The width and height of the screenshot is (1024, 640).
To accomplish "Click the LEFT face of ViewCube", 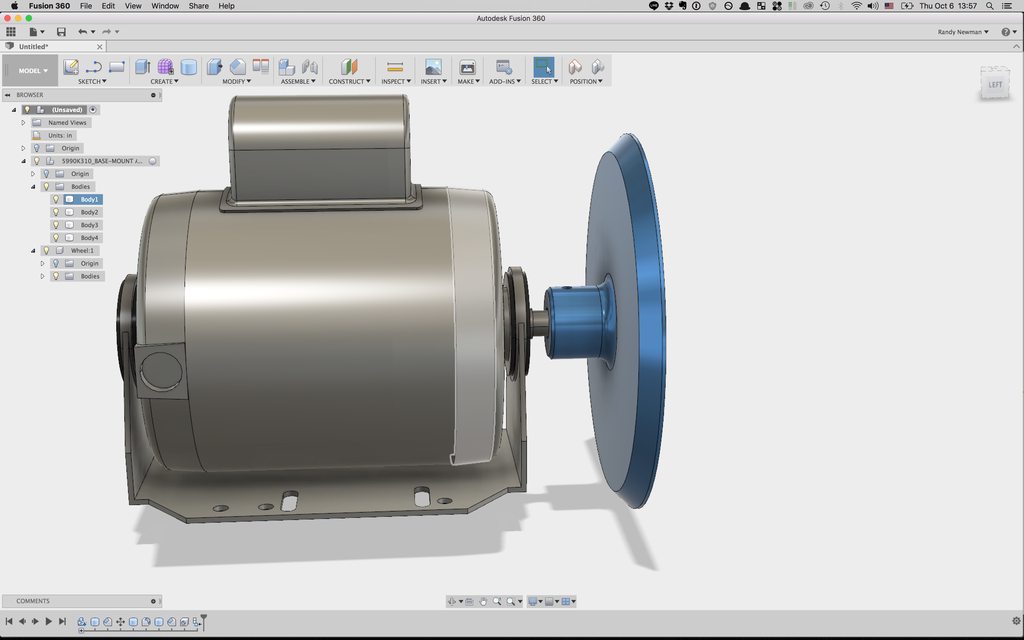I will coord(995,85).
